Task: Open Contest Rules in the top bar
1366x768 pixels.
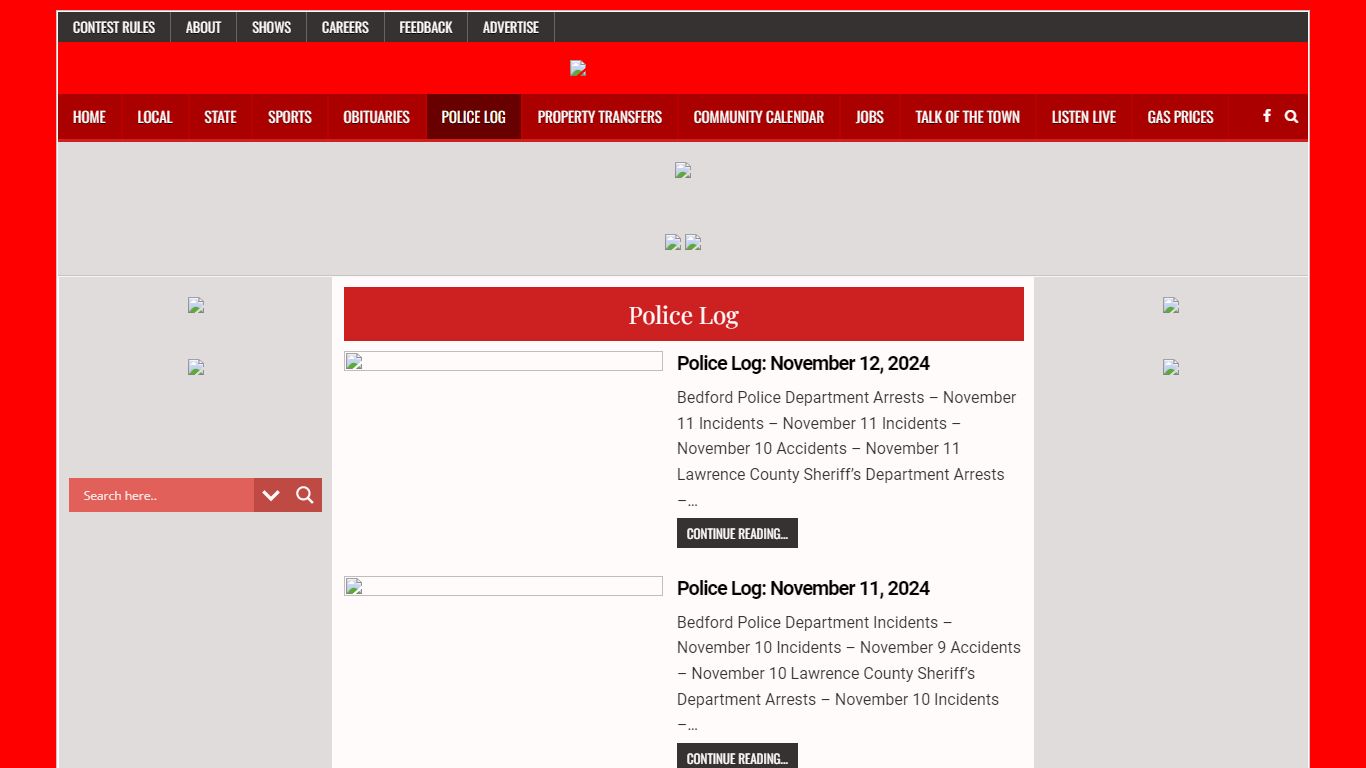Action: coord(114,27)
